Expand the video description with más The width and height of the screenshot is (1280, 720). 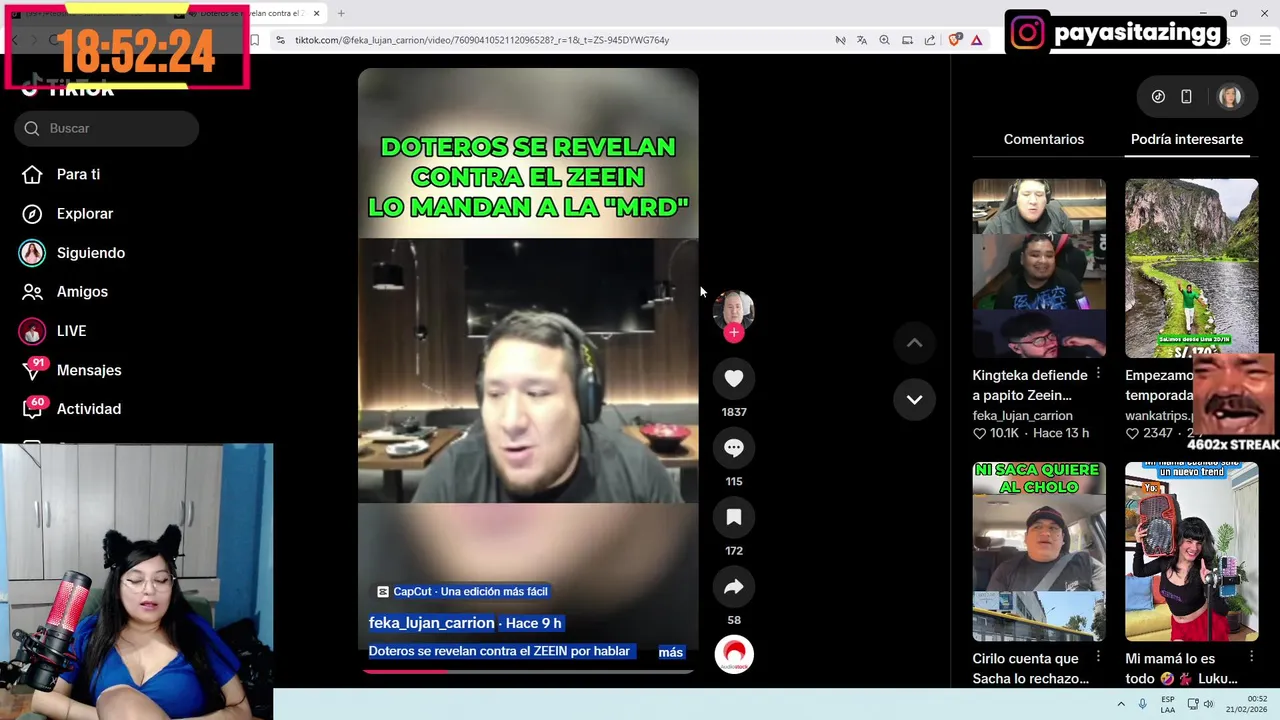click(x=670, y=652)
